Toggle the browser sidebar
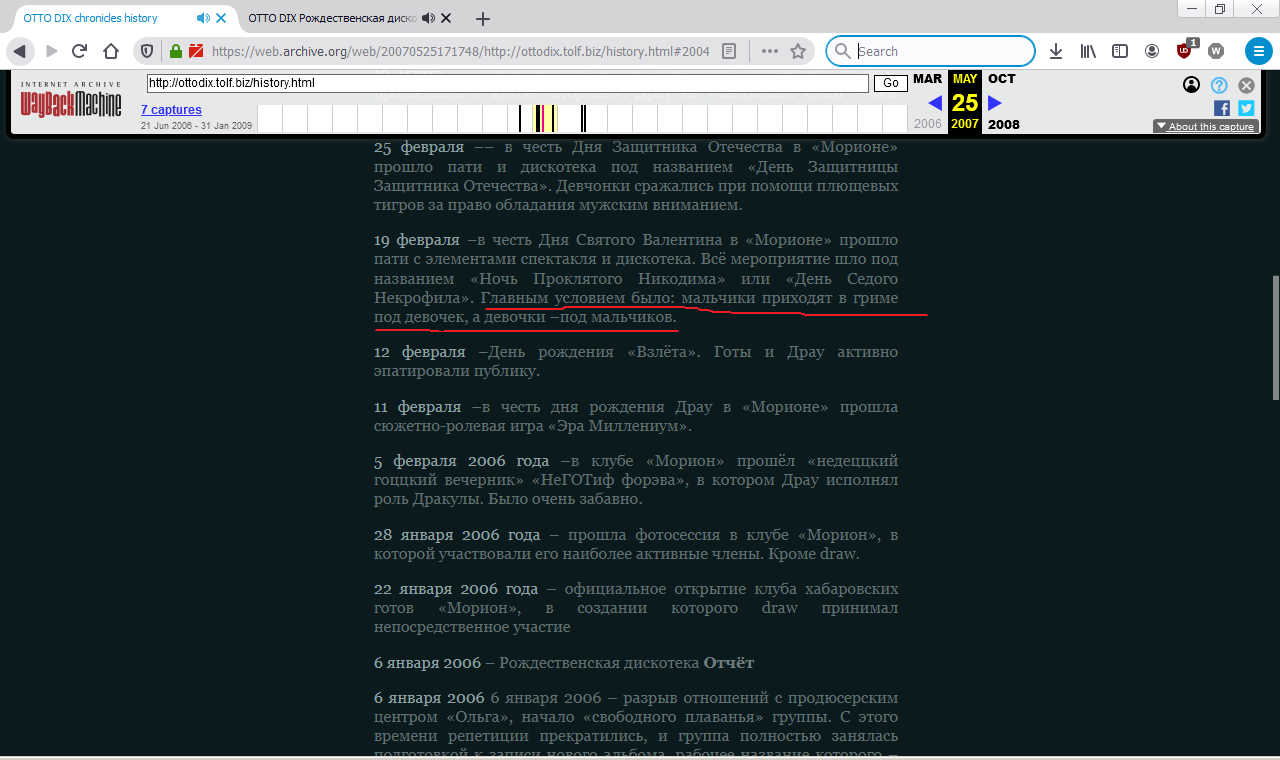Viewport: 1280px width, 760px height. 1120,51
